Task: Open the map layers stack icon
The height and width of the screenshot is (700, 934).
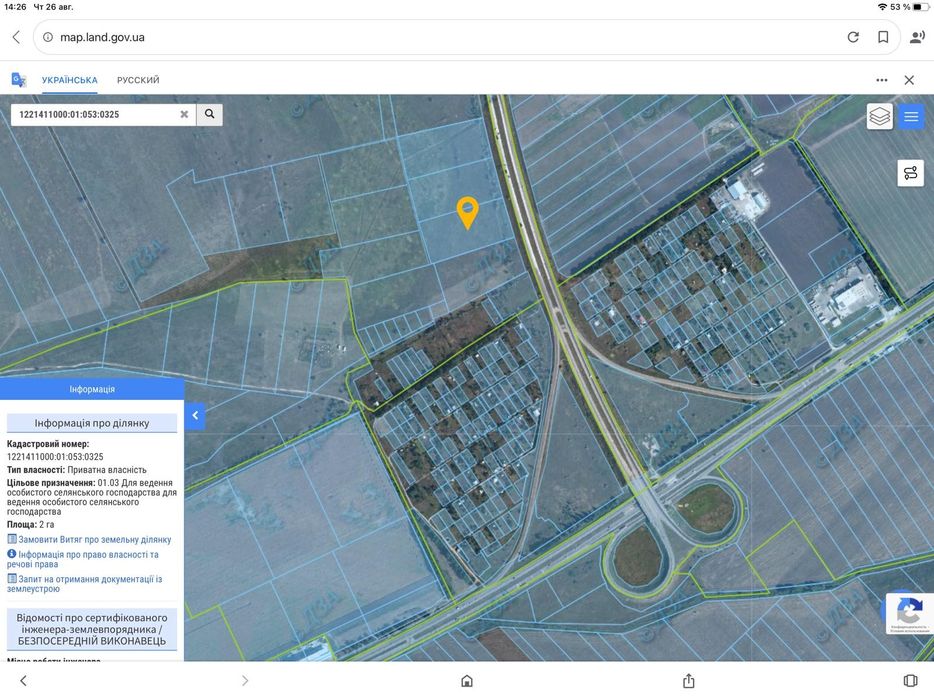Action: [880, 116]
